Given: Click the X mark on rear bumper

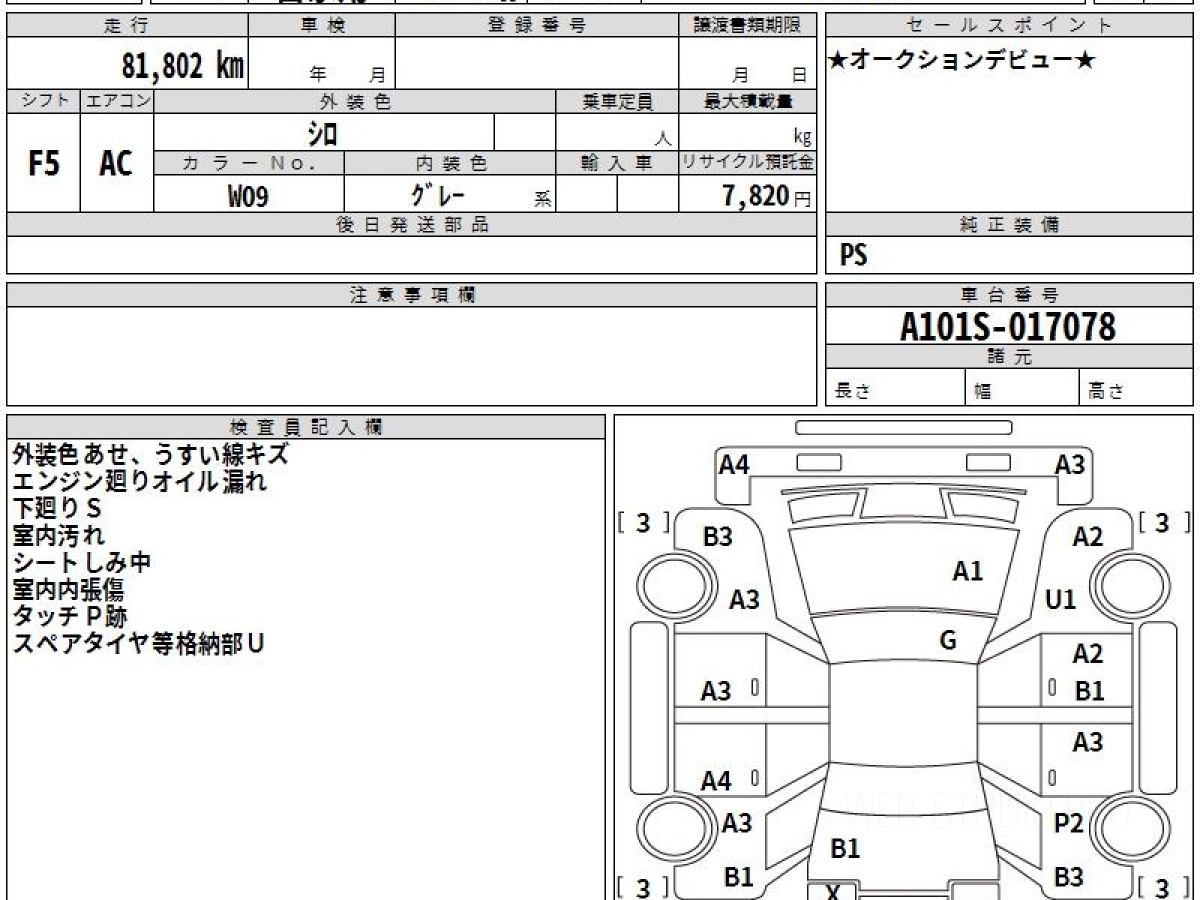Looking at the screenshot, I should [832, 892].
